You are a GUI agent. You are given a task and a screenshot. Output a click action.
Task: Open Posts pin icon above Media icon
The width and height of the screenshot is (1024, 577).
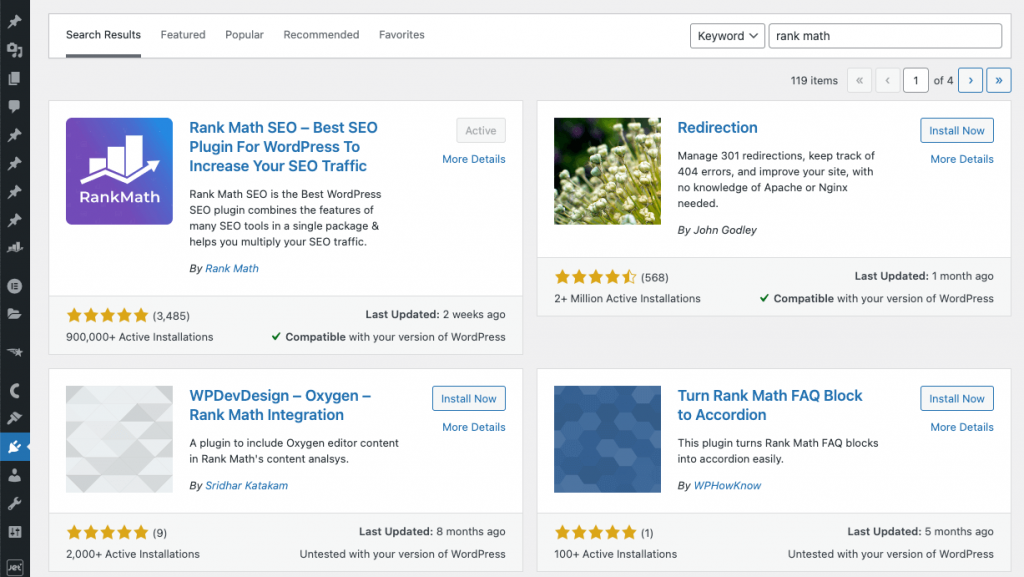coord(14,22)
